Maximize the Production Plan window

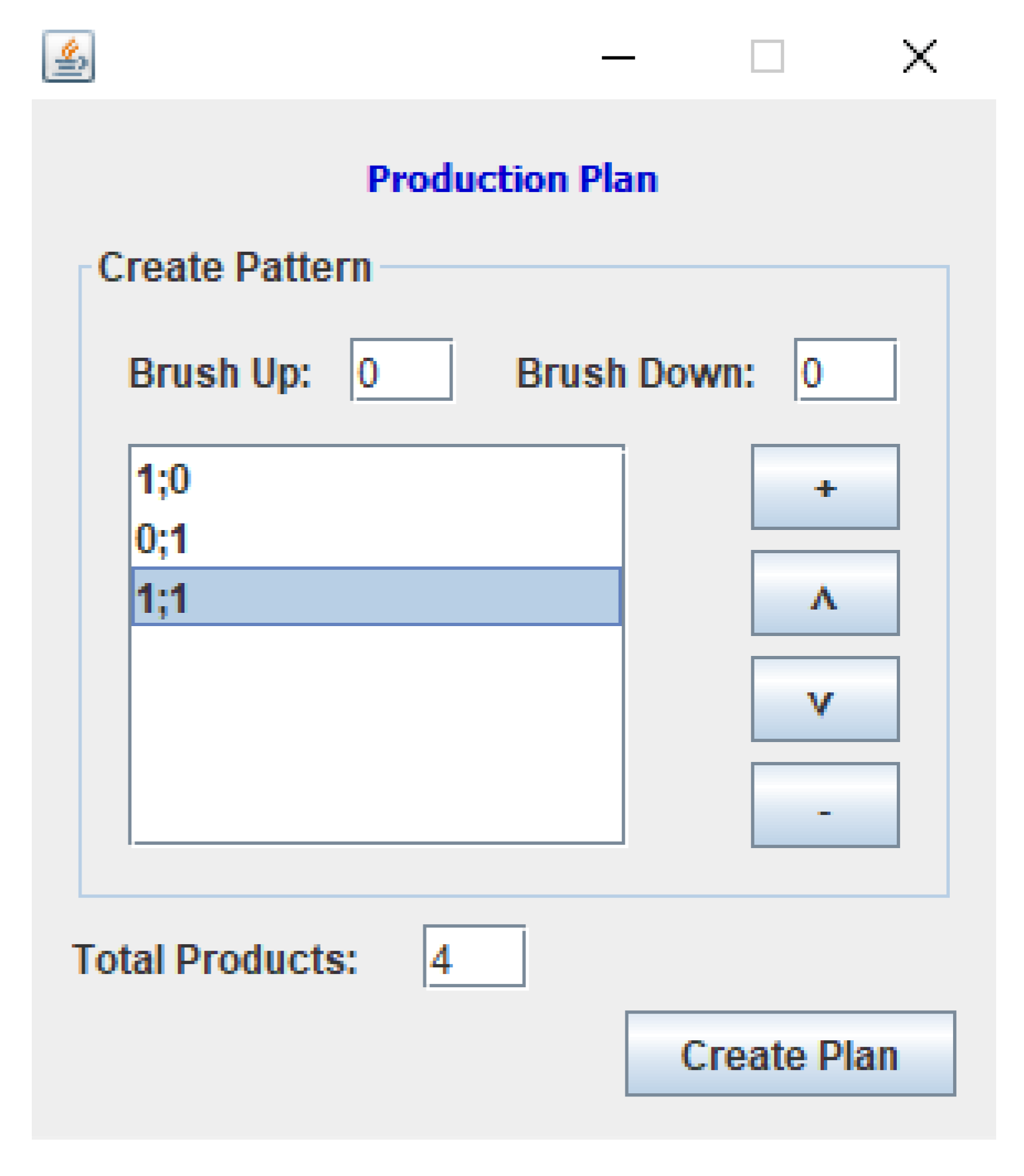pyautogui.click(x=767, y=56)
